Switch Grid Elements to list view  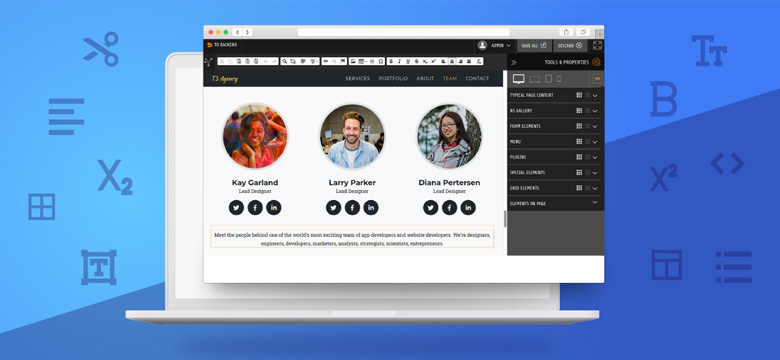(587, 188)
